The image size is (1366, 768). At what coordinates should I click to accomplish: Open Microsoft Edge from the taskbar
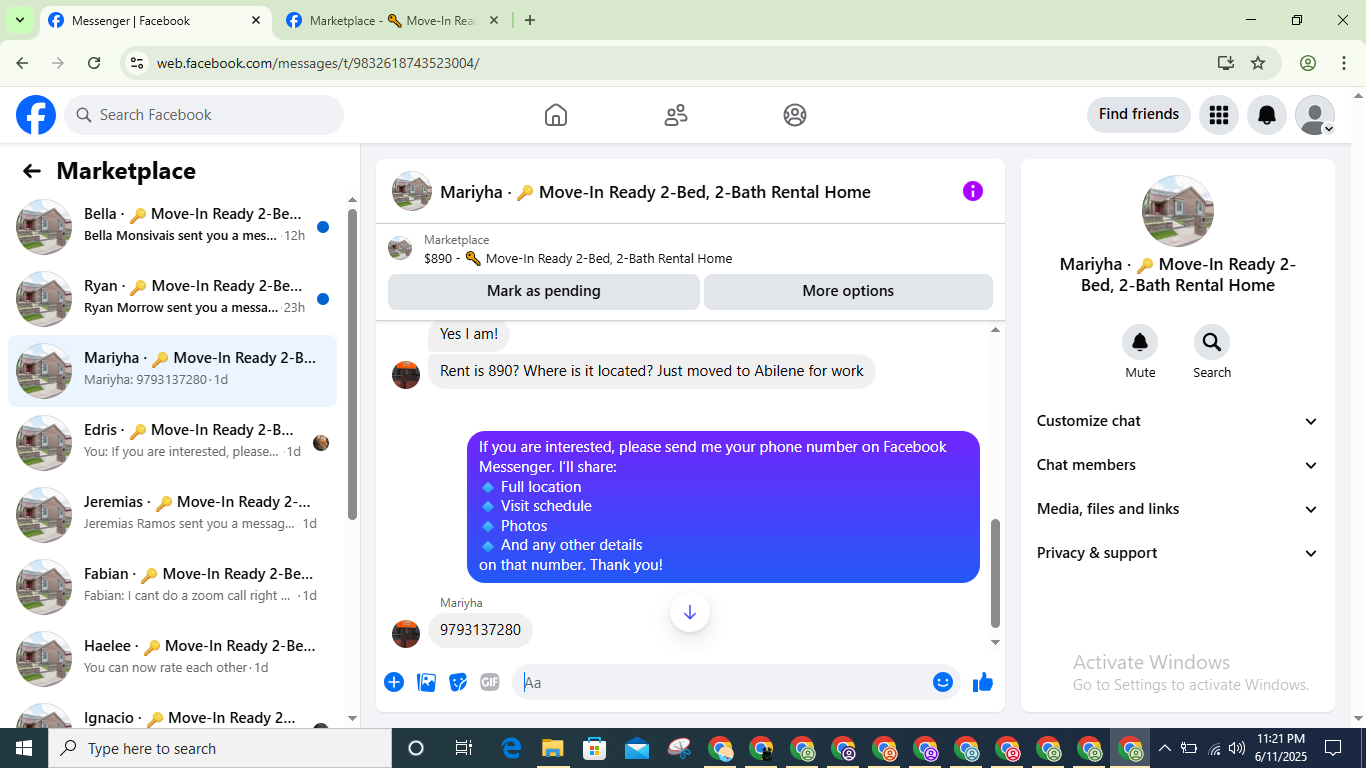[511, 748]
